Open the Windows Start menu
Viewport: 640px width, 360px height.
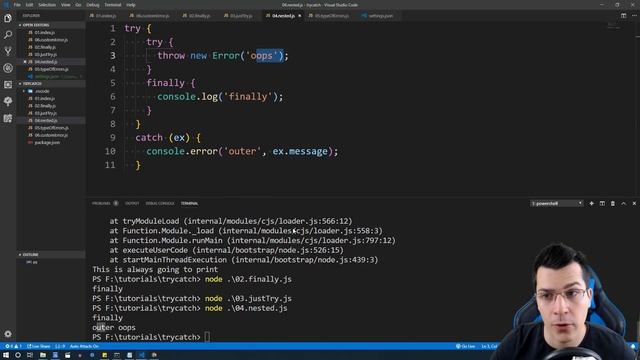(6, 355)
